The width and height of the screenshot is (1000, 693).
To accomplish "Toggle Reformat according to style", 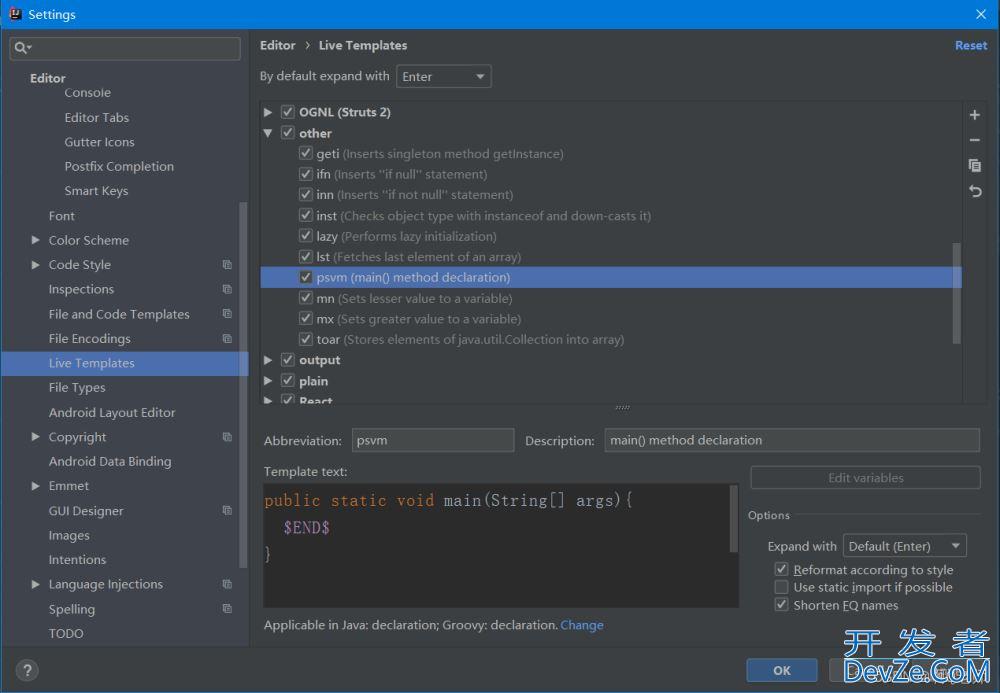I will point(781,569).
